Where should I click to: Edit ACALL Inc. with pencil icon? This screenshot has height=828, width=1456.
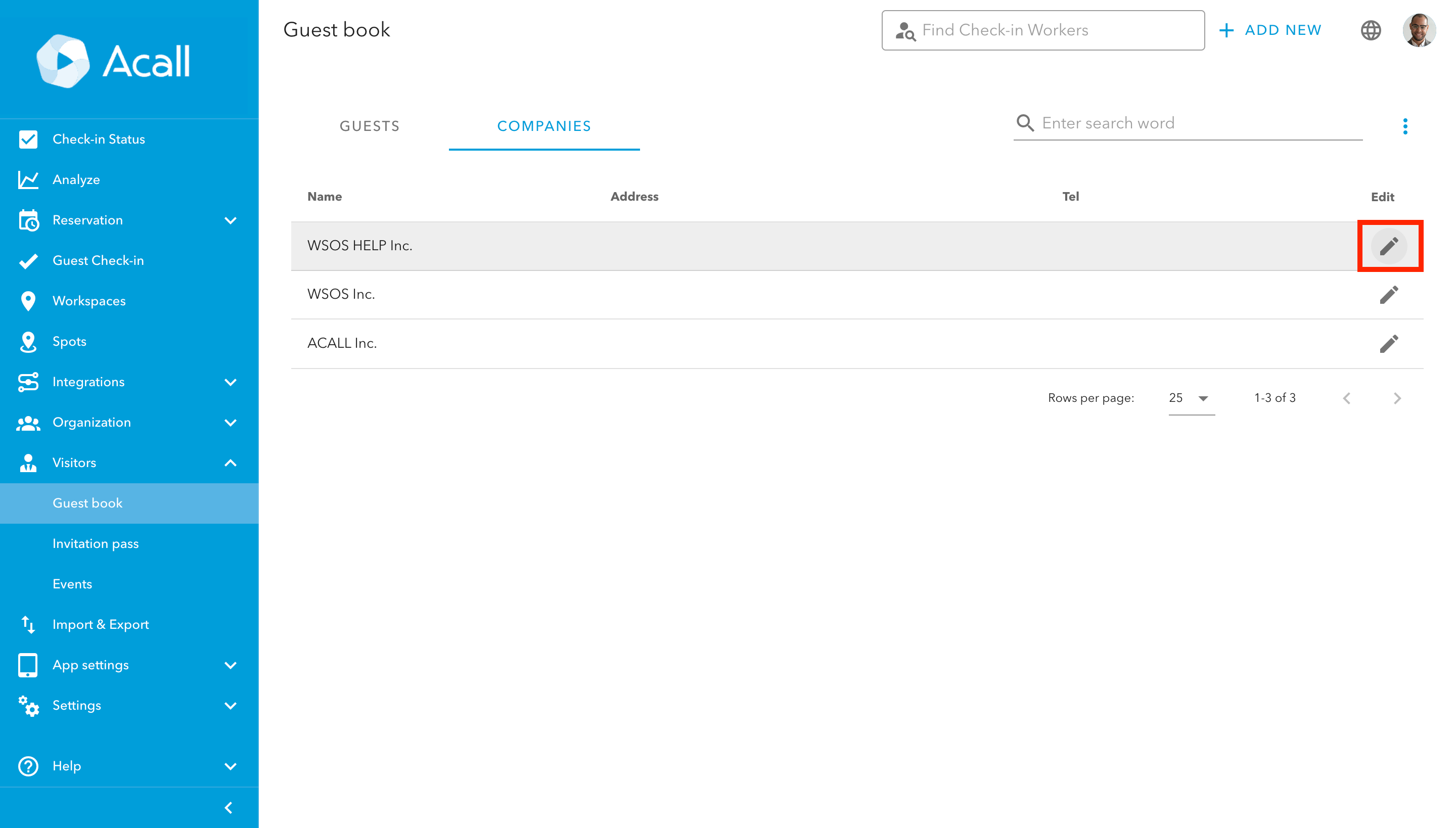pyautogui.click(x=1389, y=344)
